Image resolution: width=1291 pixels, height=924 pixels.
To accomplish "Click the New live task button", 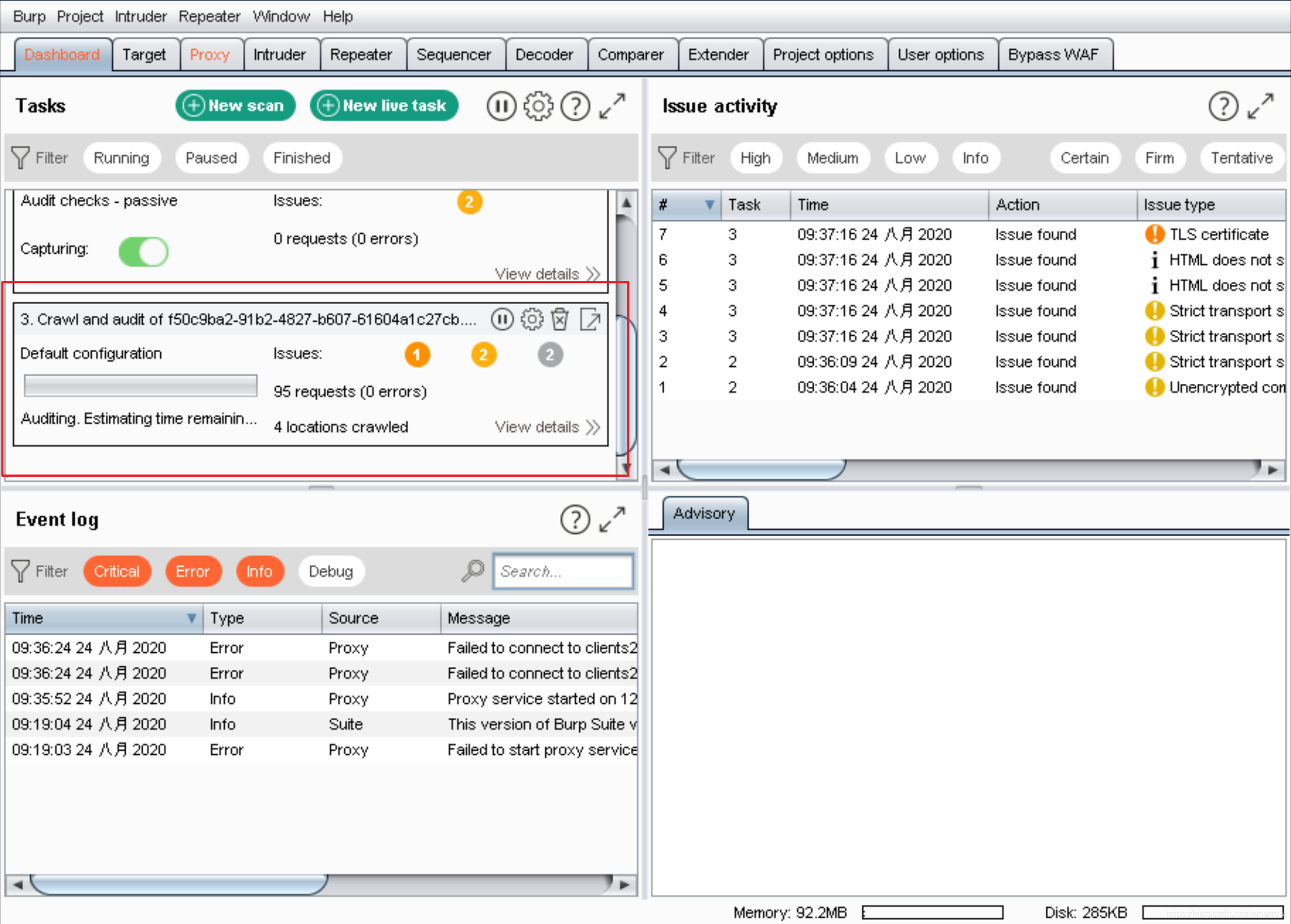I will 384,106.
